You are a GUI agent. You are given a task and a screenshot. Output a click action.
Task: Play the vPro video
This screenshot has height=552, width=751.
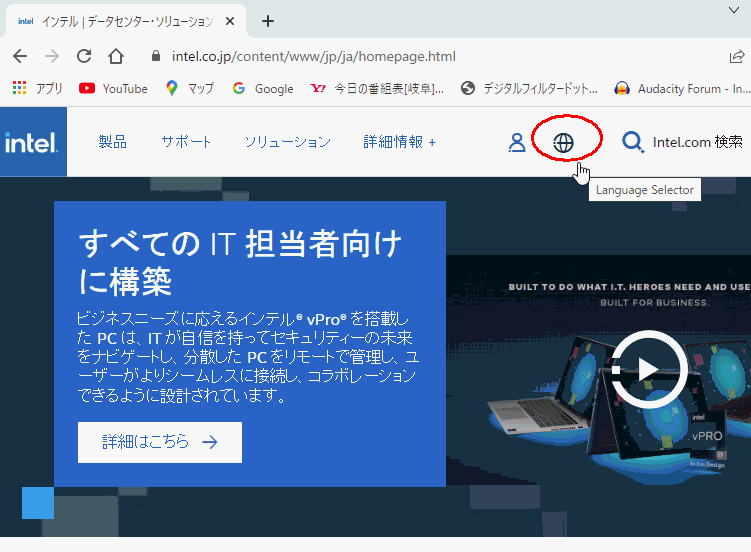click(x=649, y=369)
